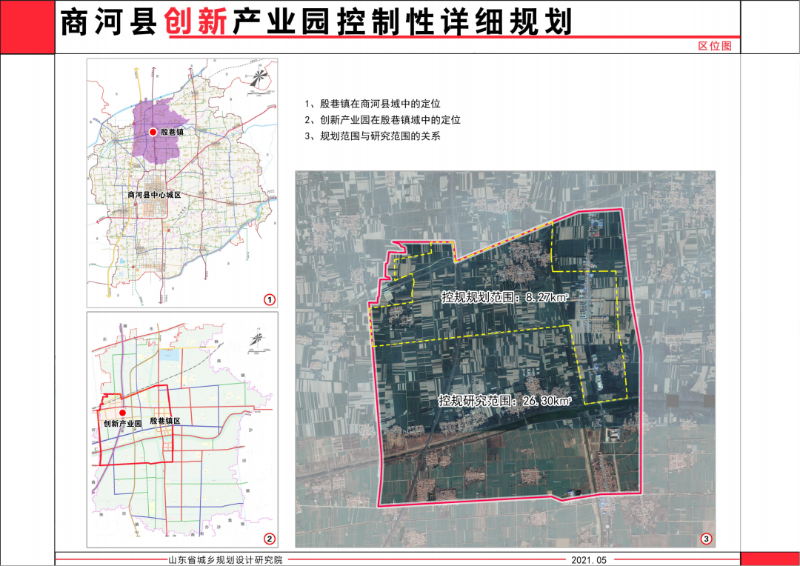
Task: Click the 商河县中心城区 label on map 1
Action: [x=155, y=194]
